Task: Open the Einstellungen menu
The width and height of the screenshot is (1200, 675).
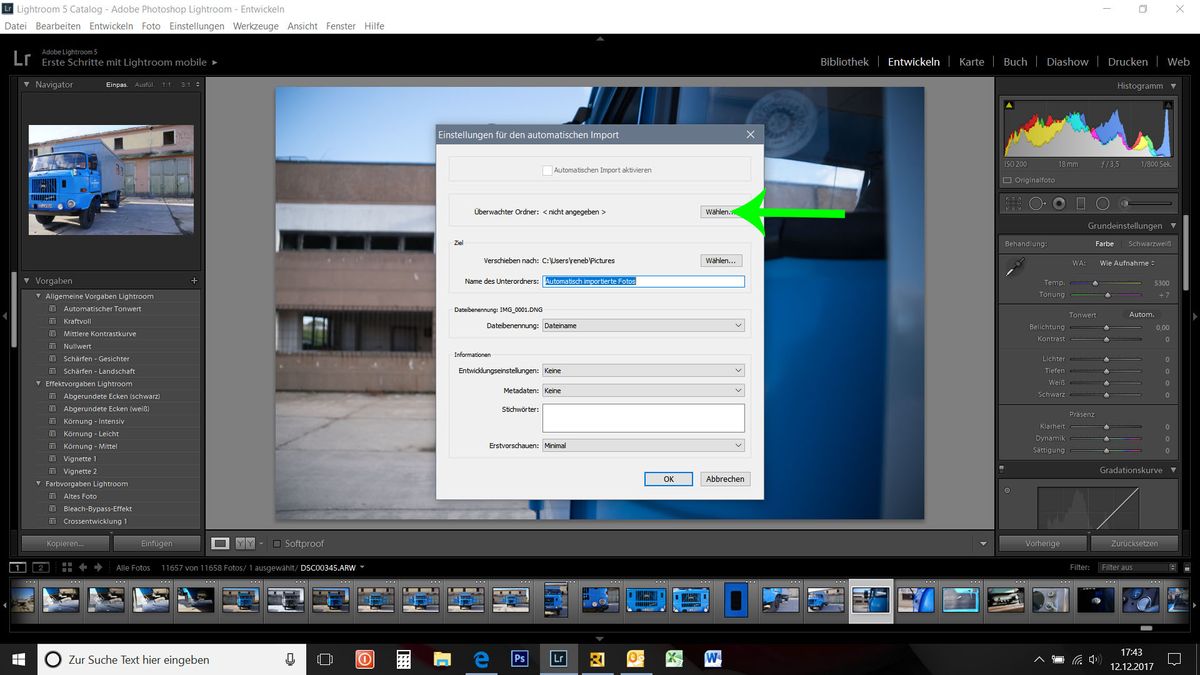Action: 196,26
